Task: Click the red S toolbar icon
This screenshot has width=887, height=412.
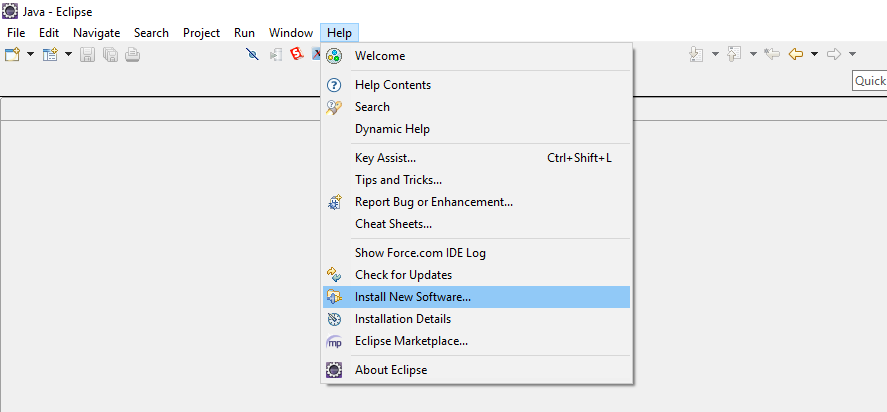Action: pyautogui.click(x=296, y=54)
